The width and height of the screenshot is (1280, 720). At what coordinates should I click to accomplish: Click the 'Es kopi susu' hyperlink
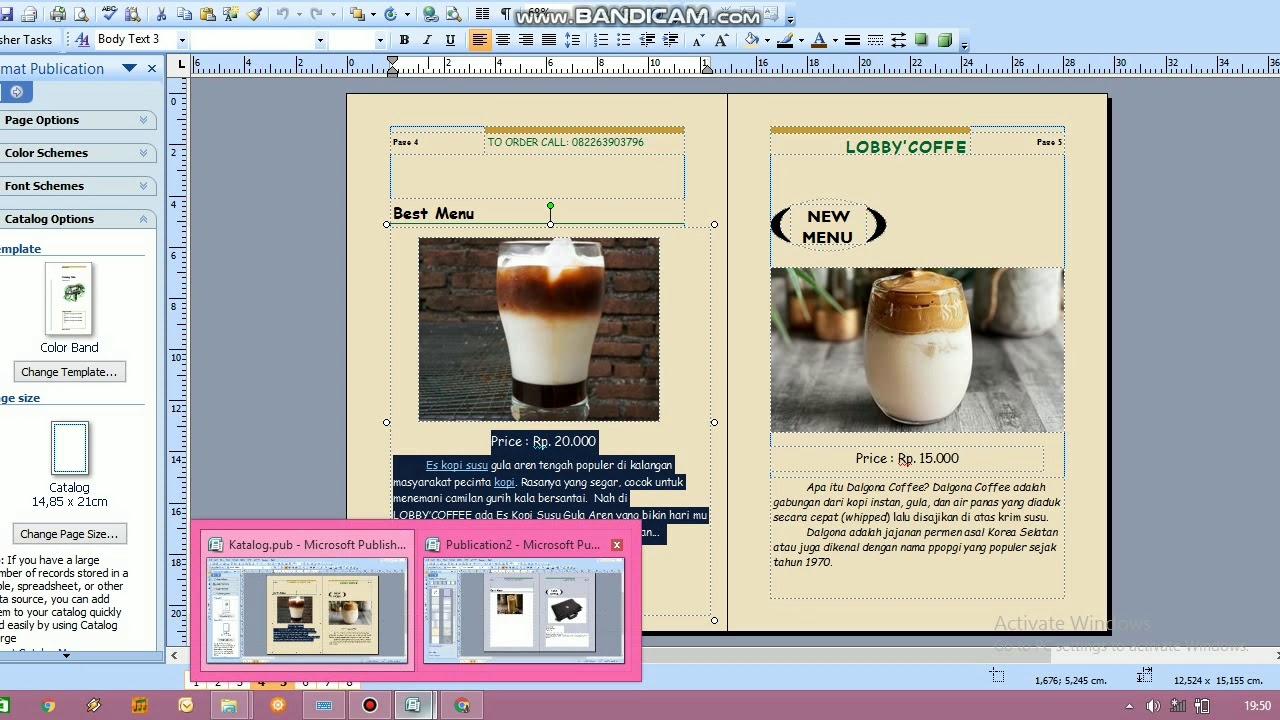point(457,465)
